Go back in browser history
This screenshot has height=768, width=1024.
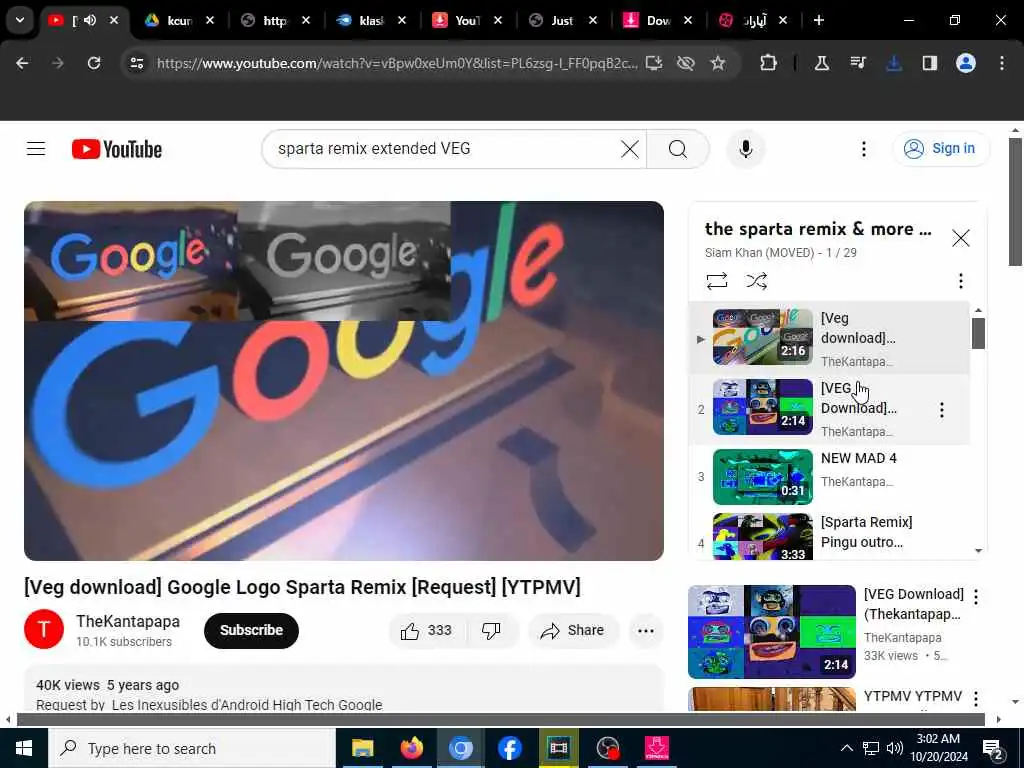pyautogui.click(x=22, y=63)
